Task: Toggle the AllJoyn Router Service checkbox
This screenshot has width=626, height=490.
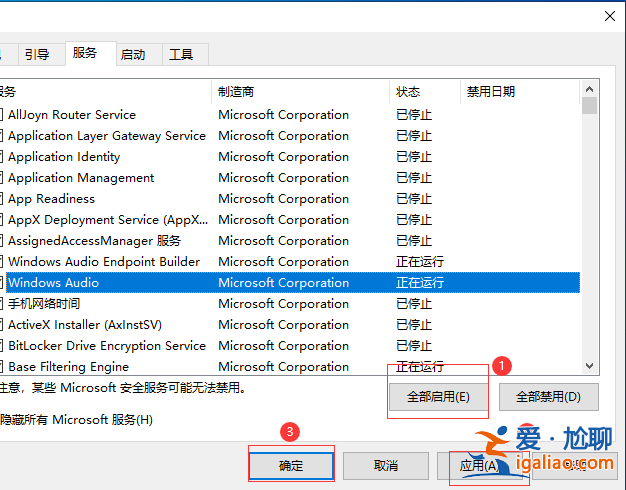Action: click(x=1, y=115)
